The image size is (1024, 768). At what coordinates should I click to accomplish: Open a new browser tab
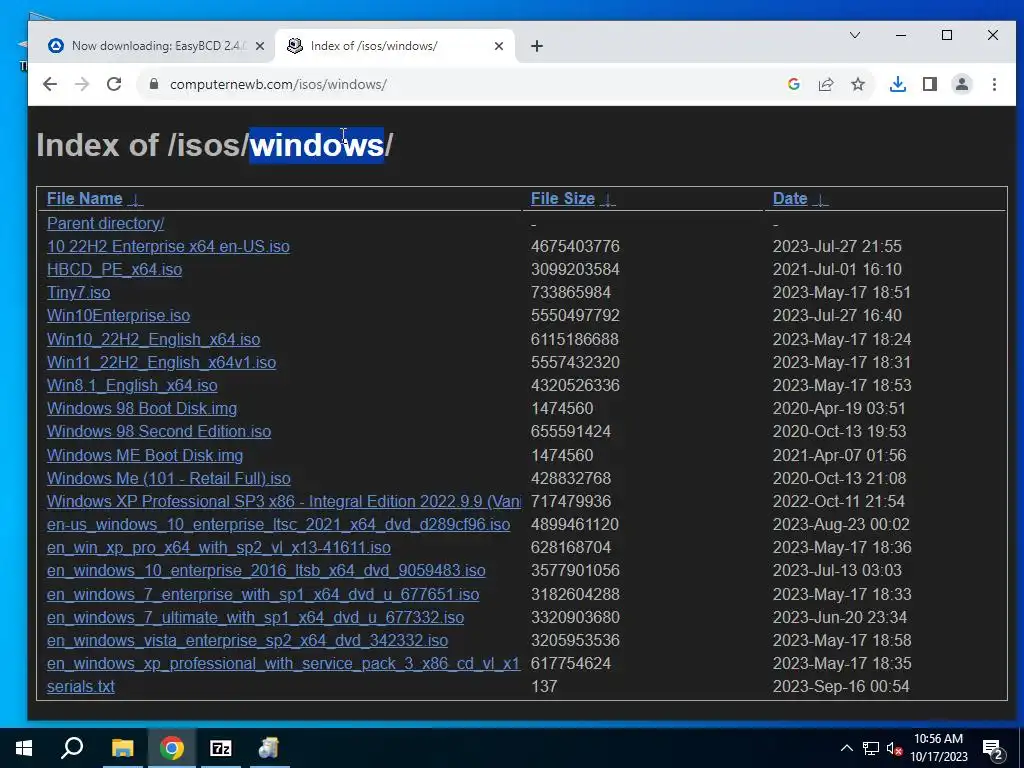(537, 46)
